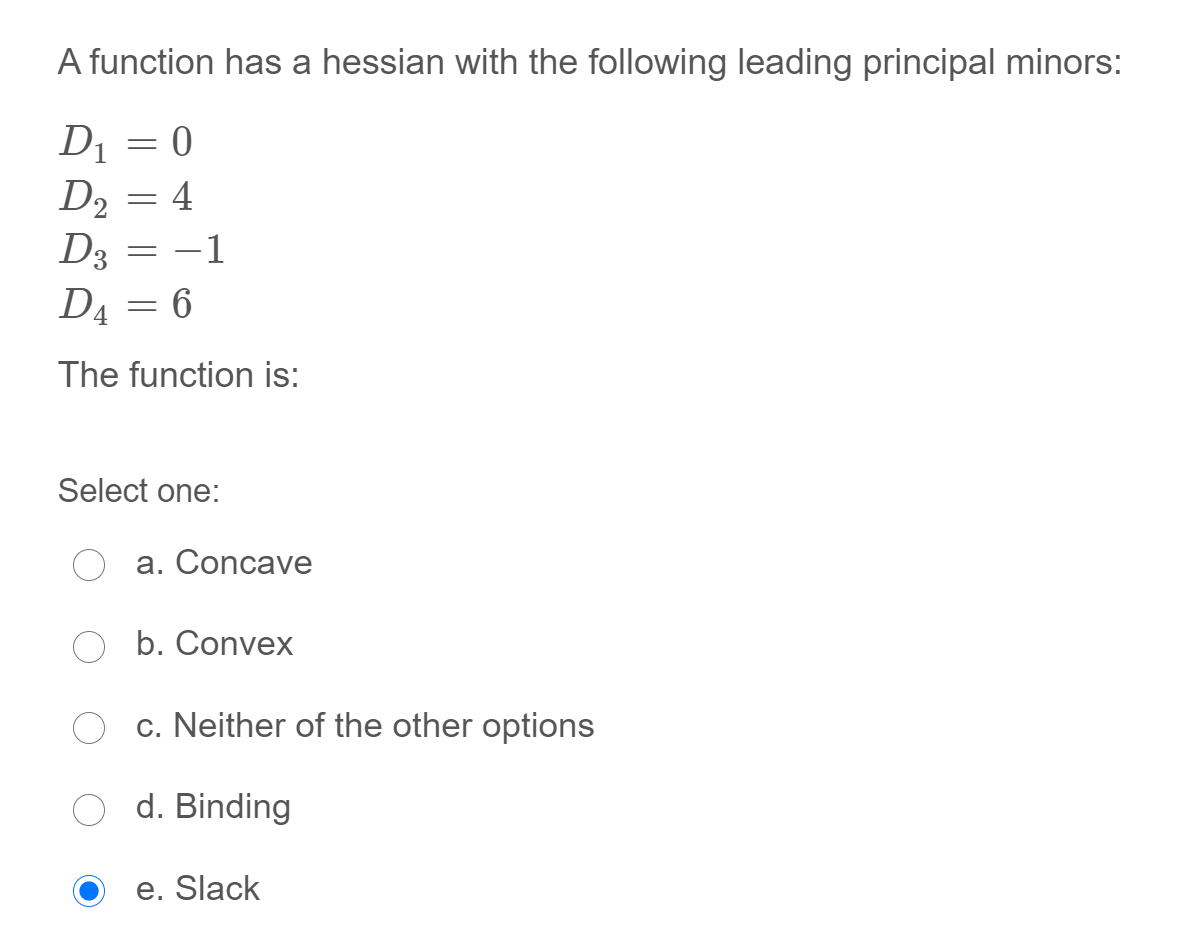Select option c. Neither of the other options
Image resolution: width=1188 pixels, height=946 pixels.
click(x=89, y=728)
